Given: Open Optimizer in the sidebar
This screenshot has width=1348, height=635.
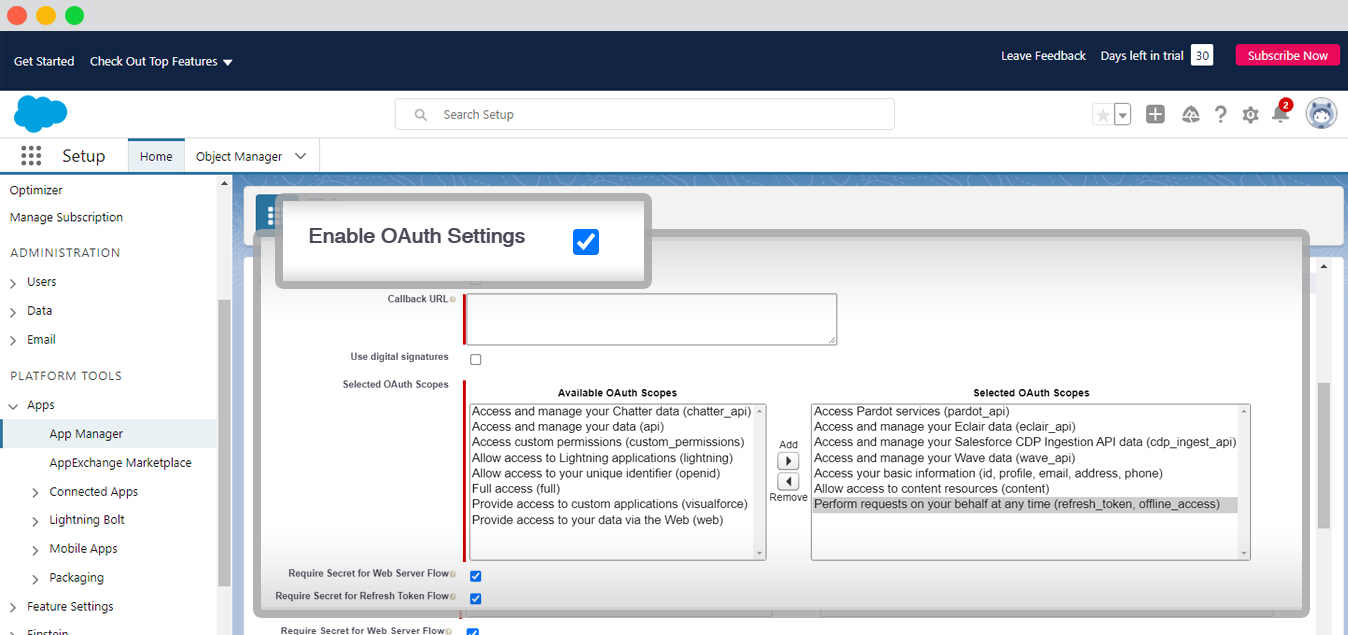Looking at the screenshot, I should pyautogui.click(x=36, y=190).
